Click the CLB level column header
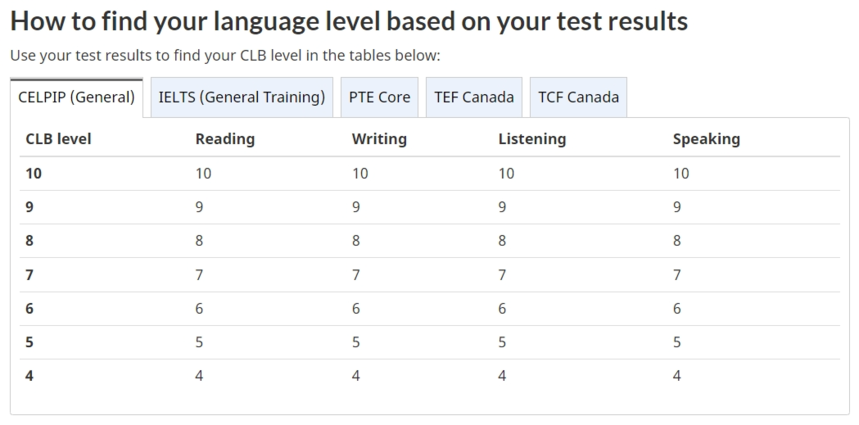This screenshot has width=859, height=425. [58, 140]
